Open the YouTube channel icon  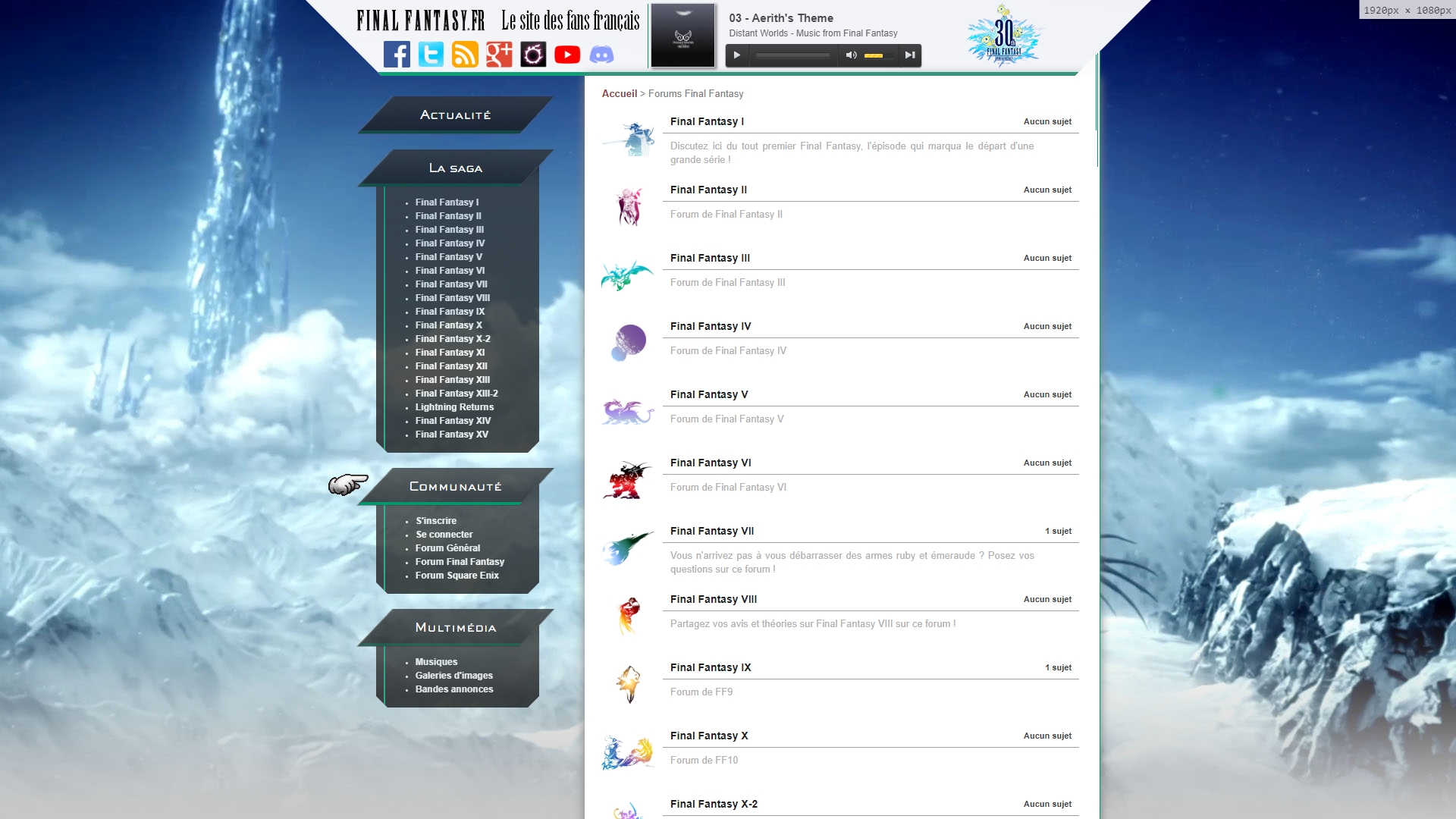click(x=567, y=55)
